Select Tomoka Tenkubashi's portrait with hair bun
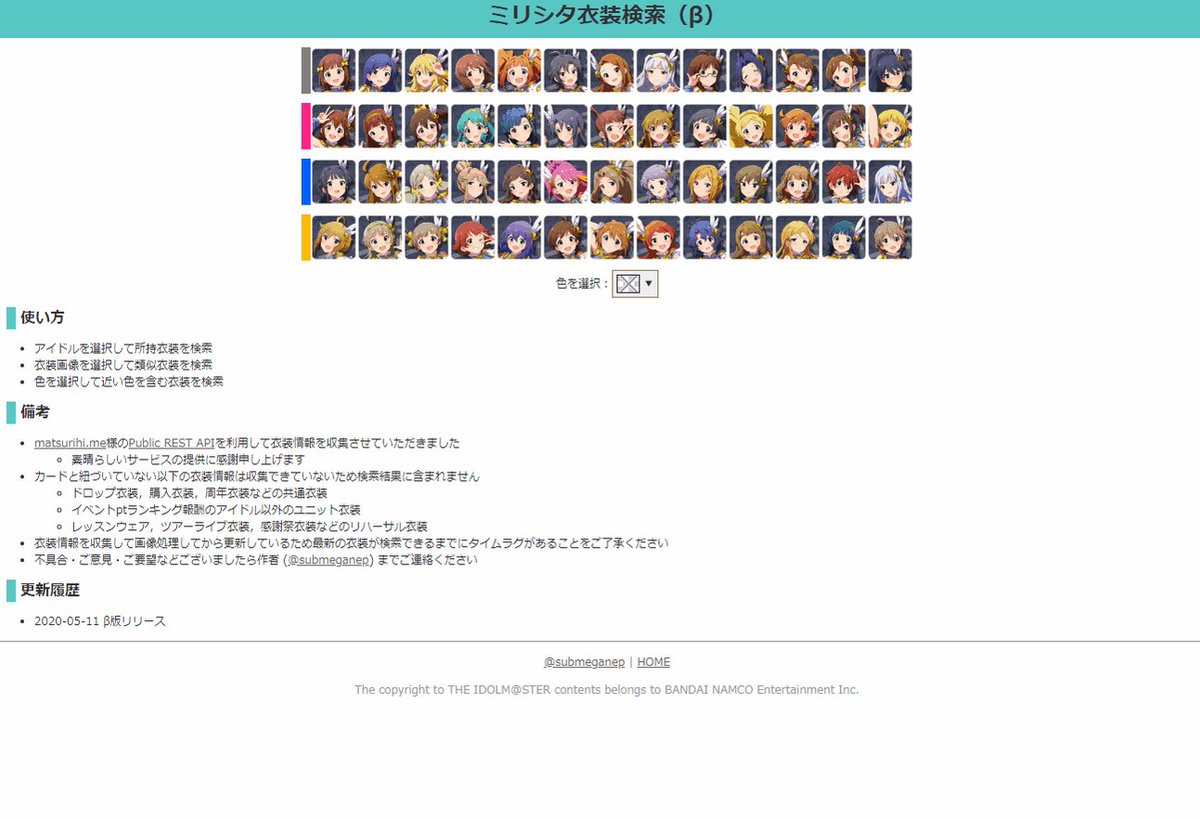 (x=473, y=182)
